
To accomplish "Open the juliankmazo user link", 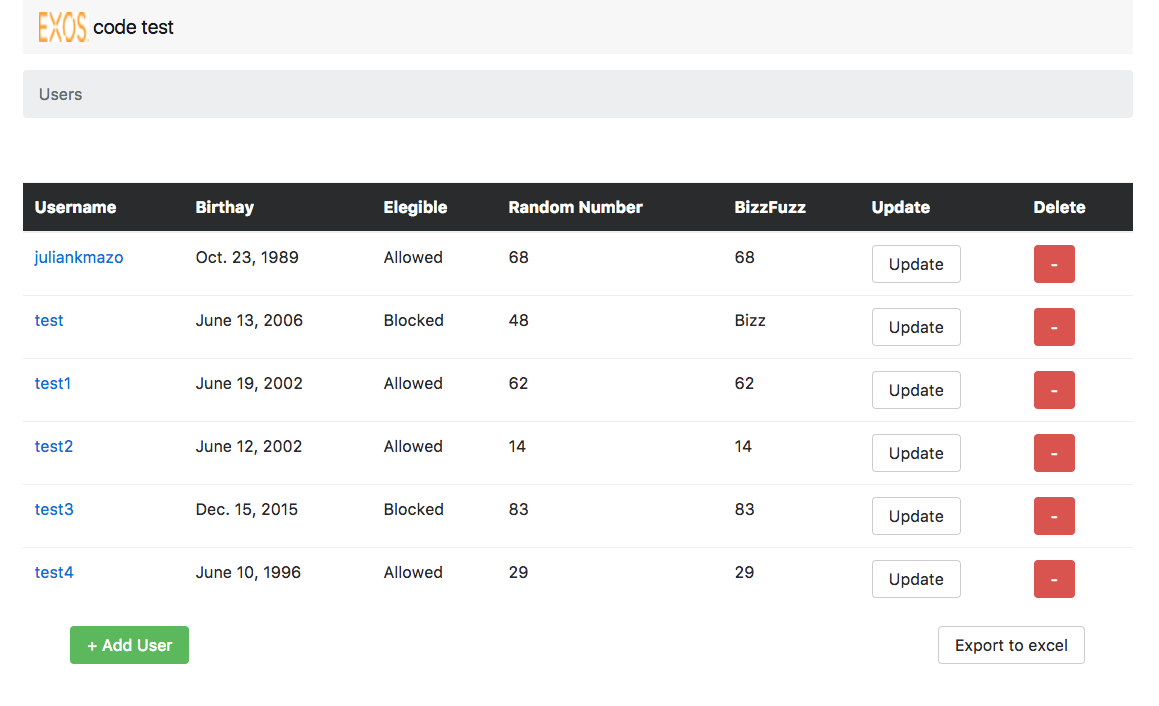I will pyautogui.click(x=79, y=257).
